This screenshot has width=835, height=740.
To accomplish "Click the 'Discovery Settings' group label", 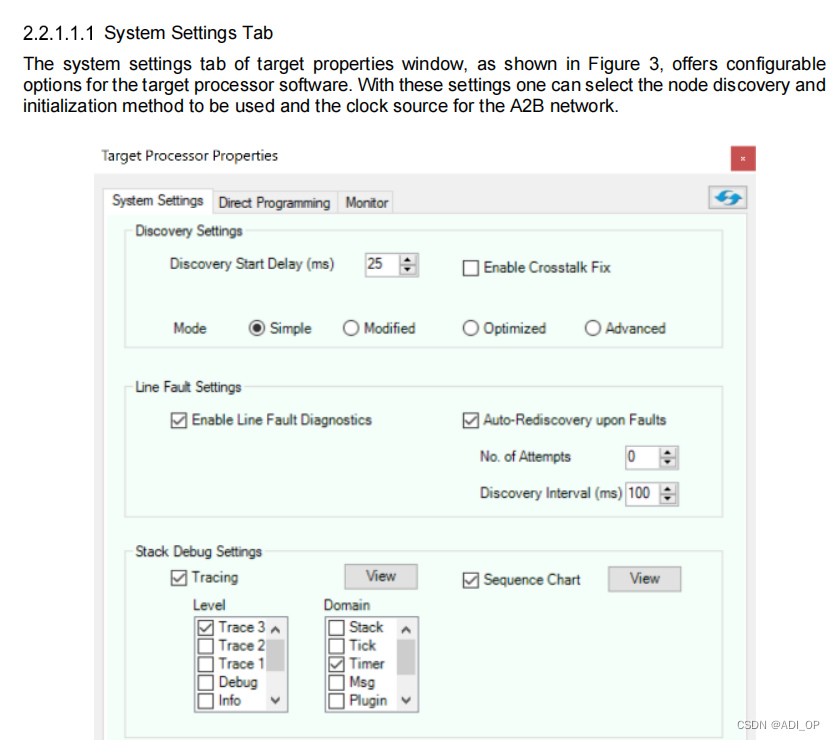I will coord(189,231).
